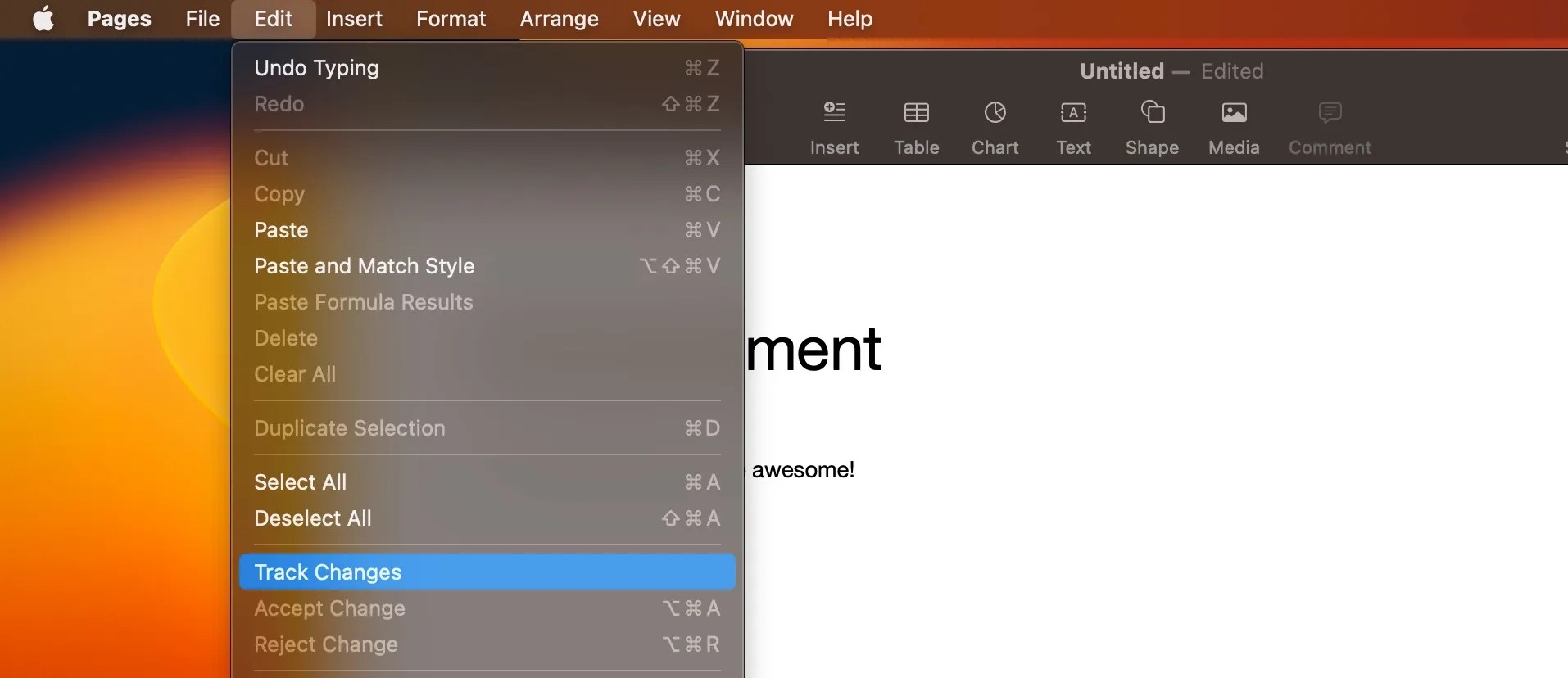1568x678 pixels.
Task: Choose Paste from Edit menu
Action: pos(487,230)
